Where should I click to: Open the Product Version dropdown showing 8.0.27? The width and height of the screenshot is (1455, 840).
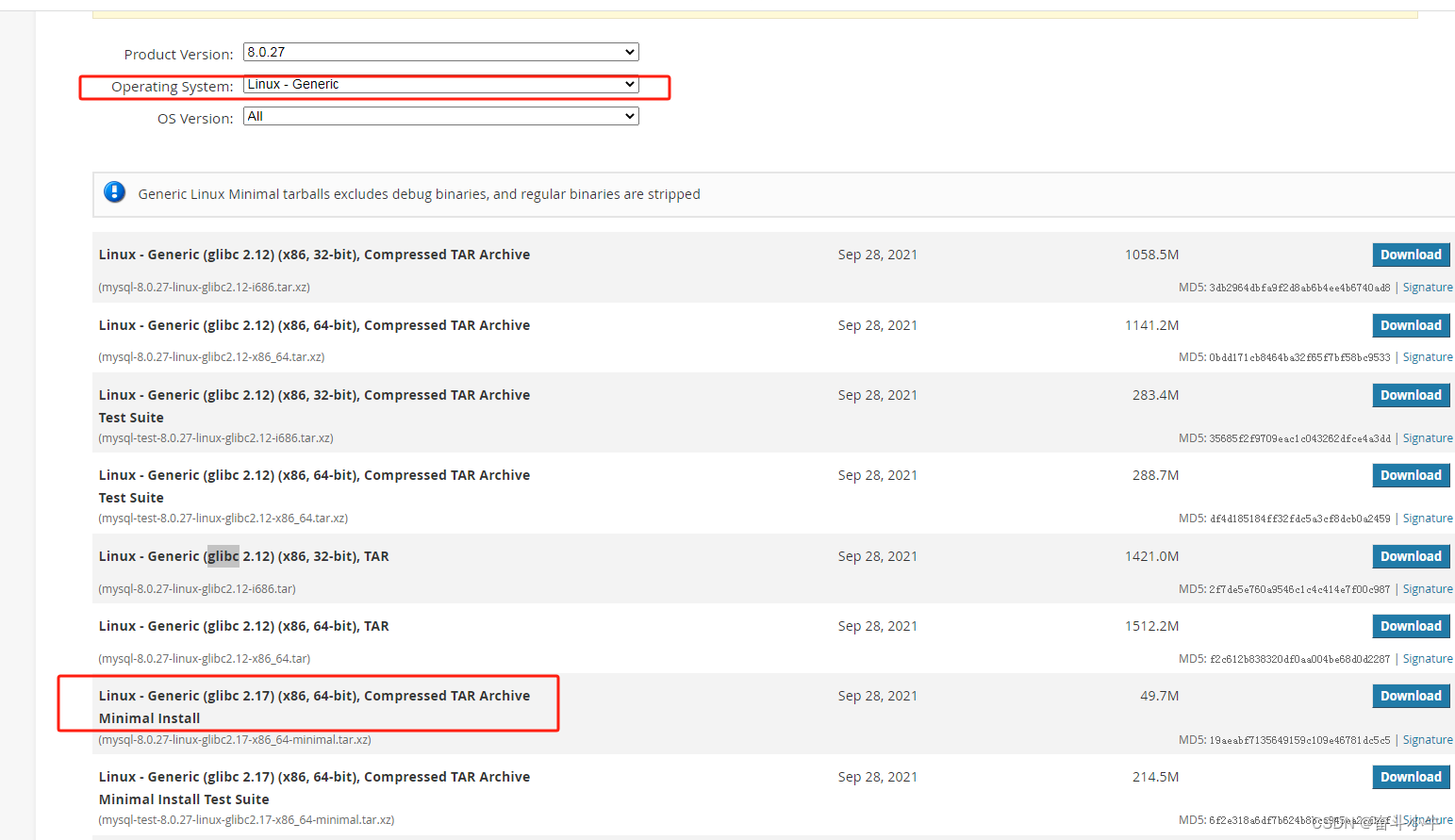click(440, 52)
